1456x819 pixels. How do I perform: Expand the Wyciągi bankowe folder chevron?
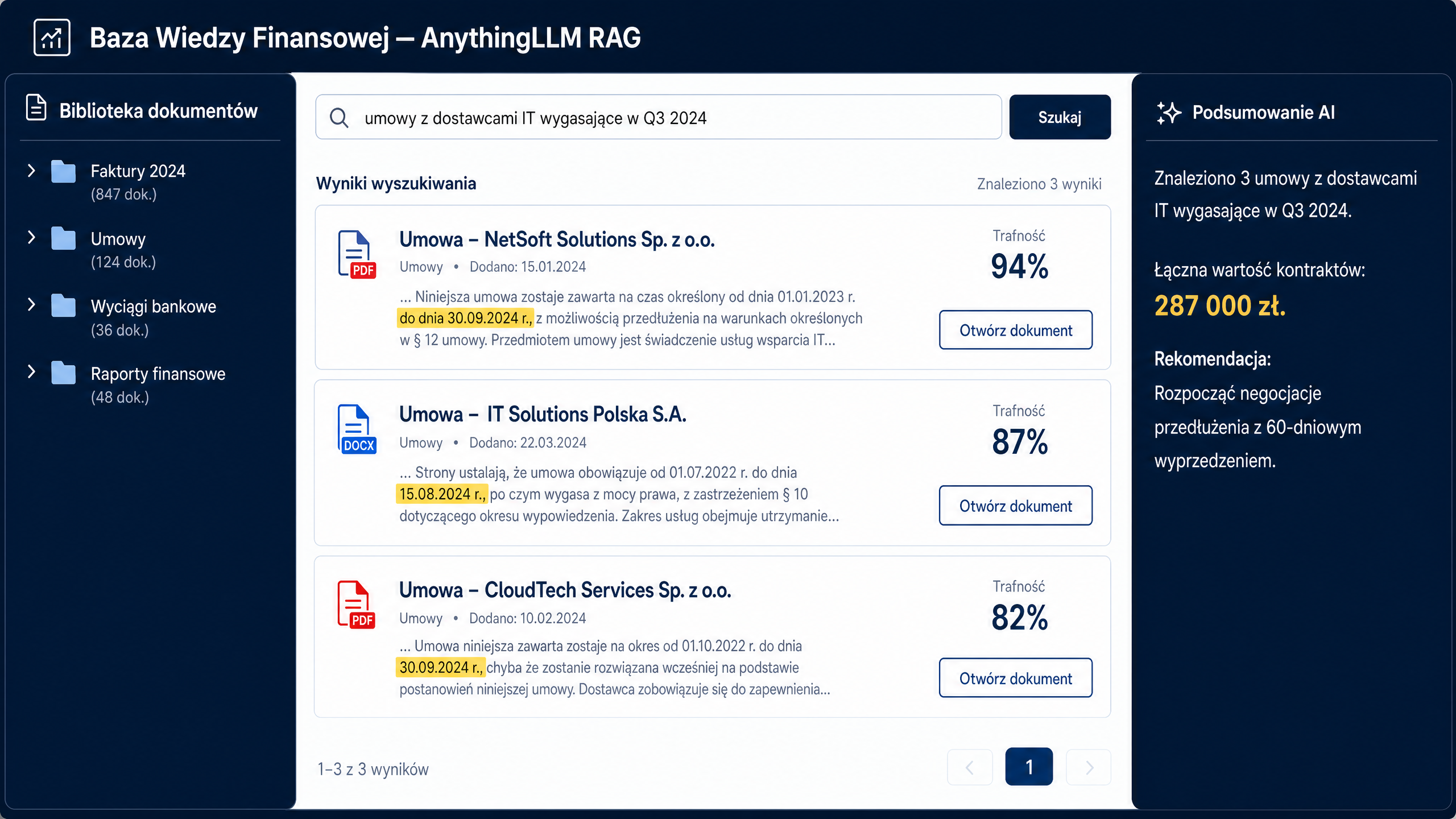(x=31, y=305)
